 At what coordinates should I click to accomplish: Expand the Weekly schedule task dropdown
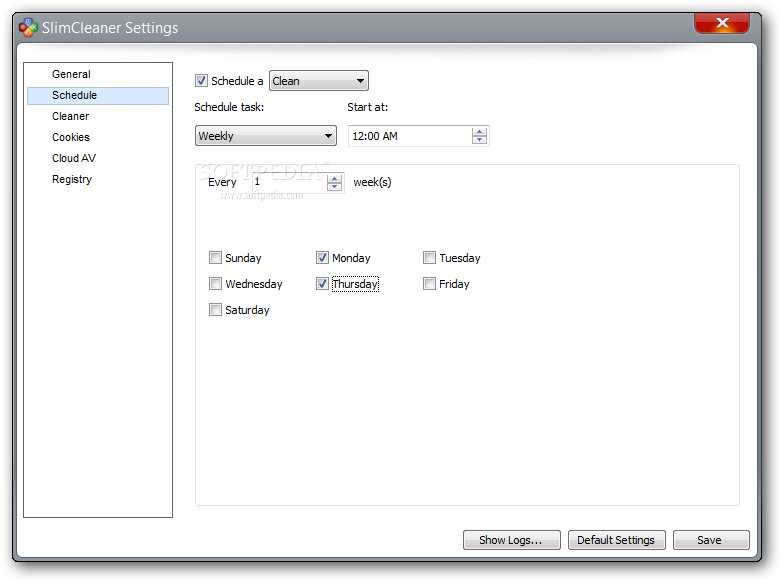[x=266, y=136]
